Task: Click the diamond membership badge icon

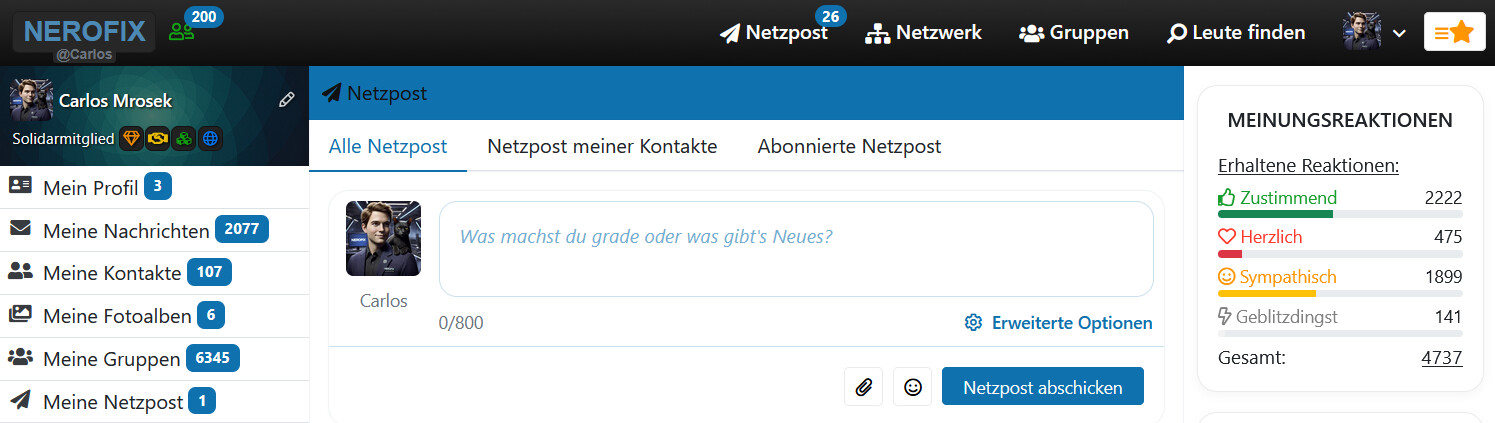Action: click(x=132, y=139)
